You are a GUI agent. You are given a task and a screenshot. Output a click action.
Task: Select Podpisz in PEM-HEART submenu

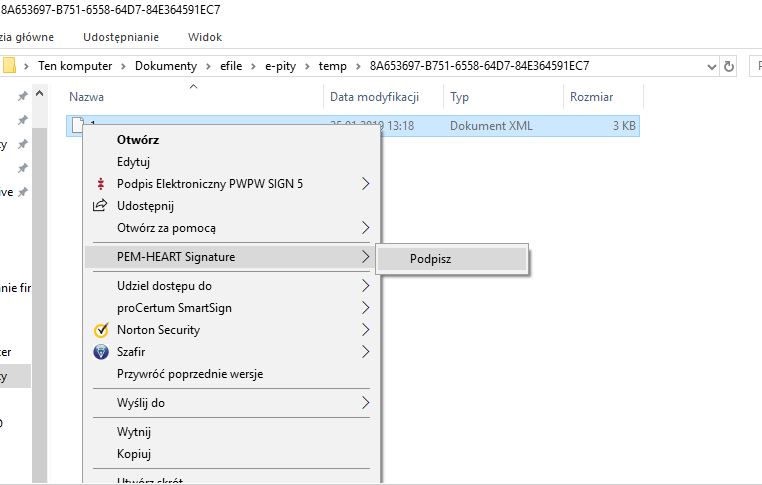coord(431,258)
